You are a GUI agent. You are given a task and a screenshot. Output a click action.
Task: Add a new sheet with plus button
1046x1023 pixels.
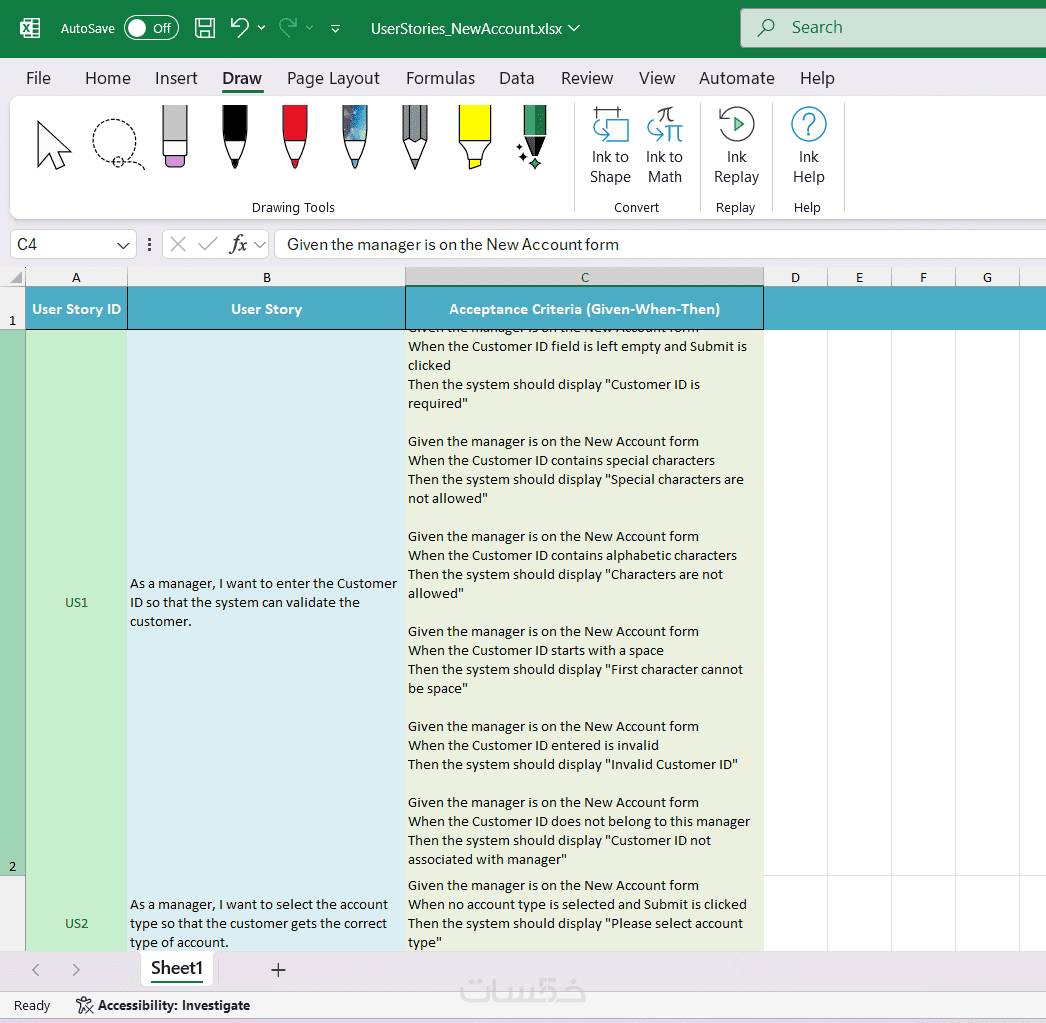278,969
